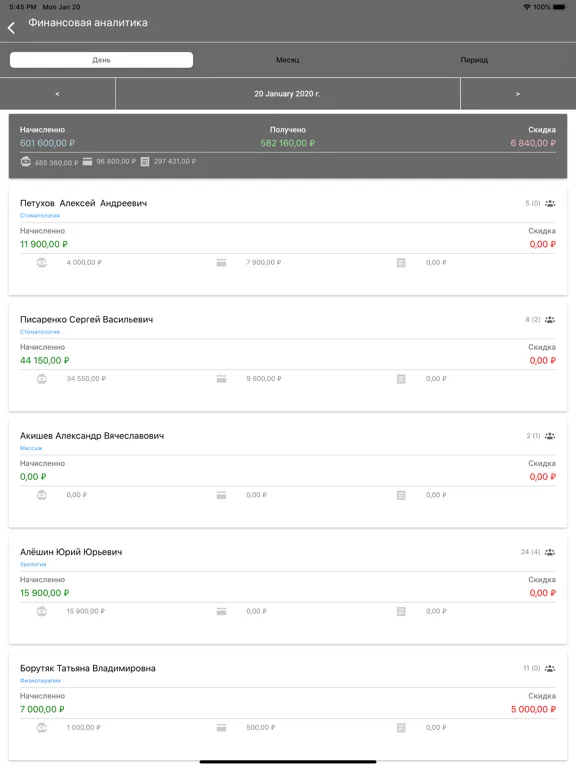Tap Стоматология under Петухов's name

40,216
